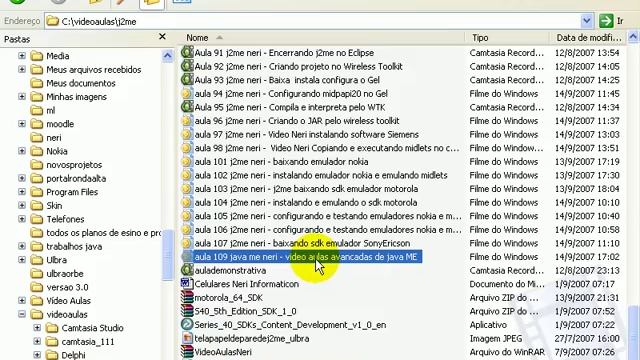Click the folder tree scrollbar up arrow
The image size is (640, 360).
(167, 56)
